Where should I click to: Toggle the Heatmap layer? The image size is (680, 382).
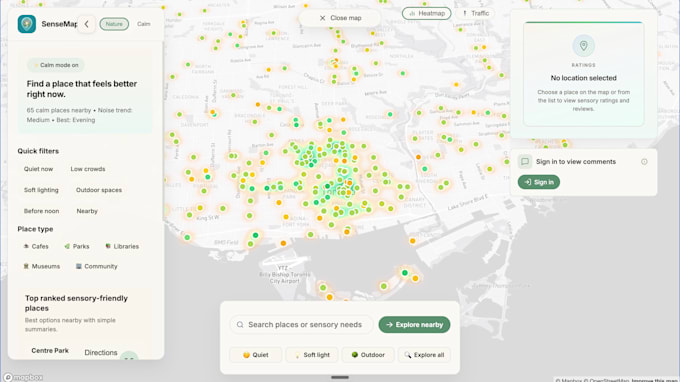point(426,13)
